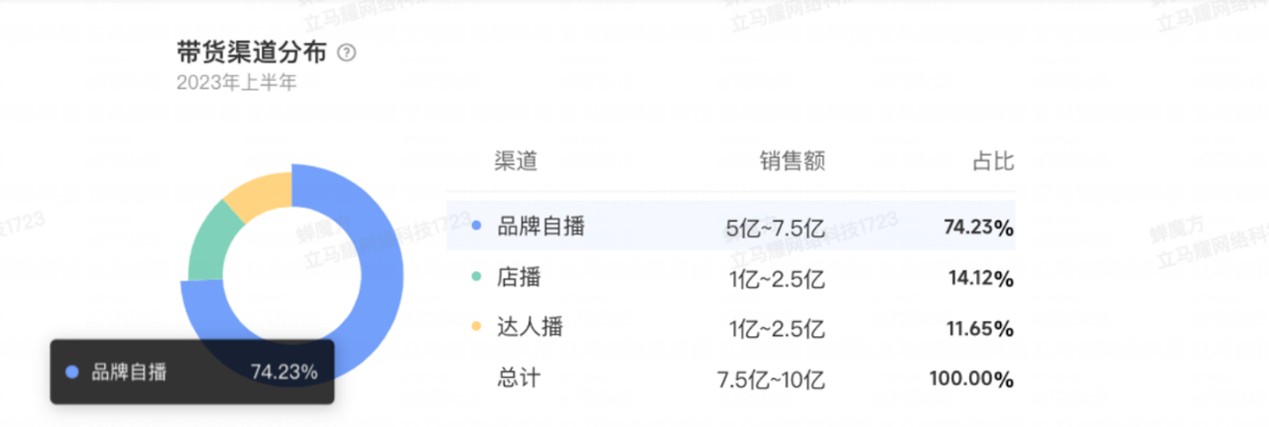
Task: Click the blue dot next to 品牌自播 in table
Action: [x=476, y=226]
